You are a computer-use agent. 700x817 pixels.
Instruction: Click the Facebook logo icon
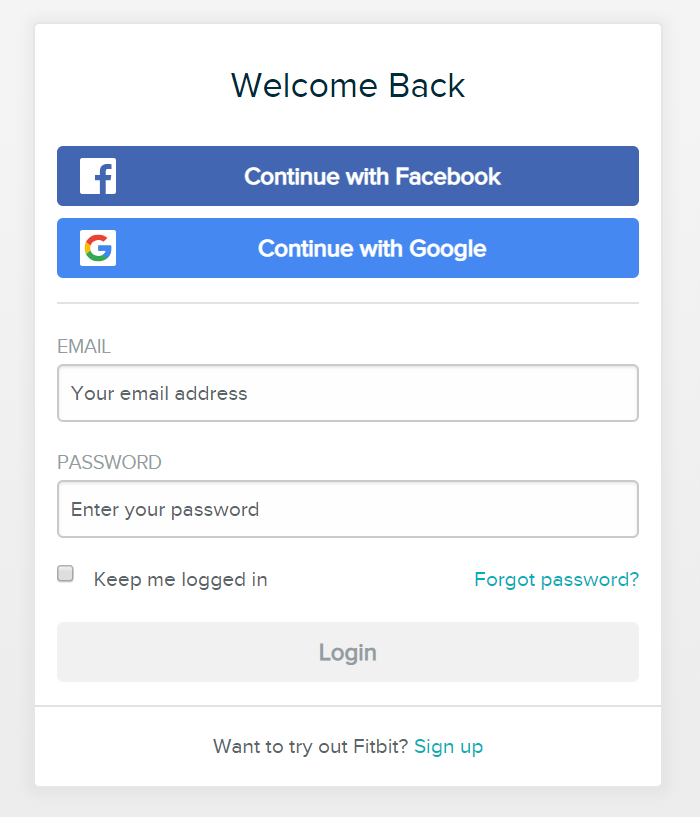tap(98, 176)
